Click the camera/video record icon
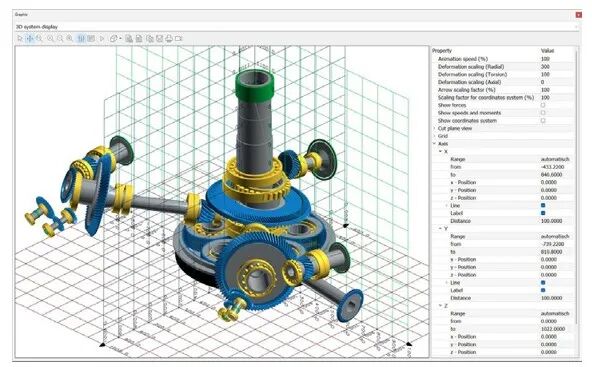This screenshot has width=592, height=367. (x=179, y=39)
